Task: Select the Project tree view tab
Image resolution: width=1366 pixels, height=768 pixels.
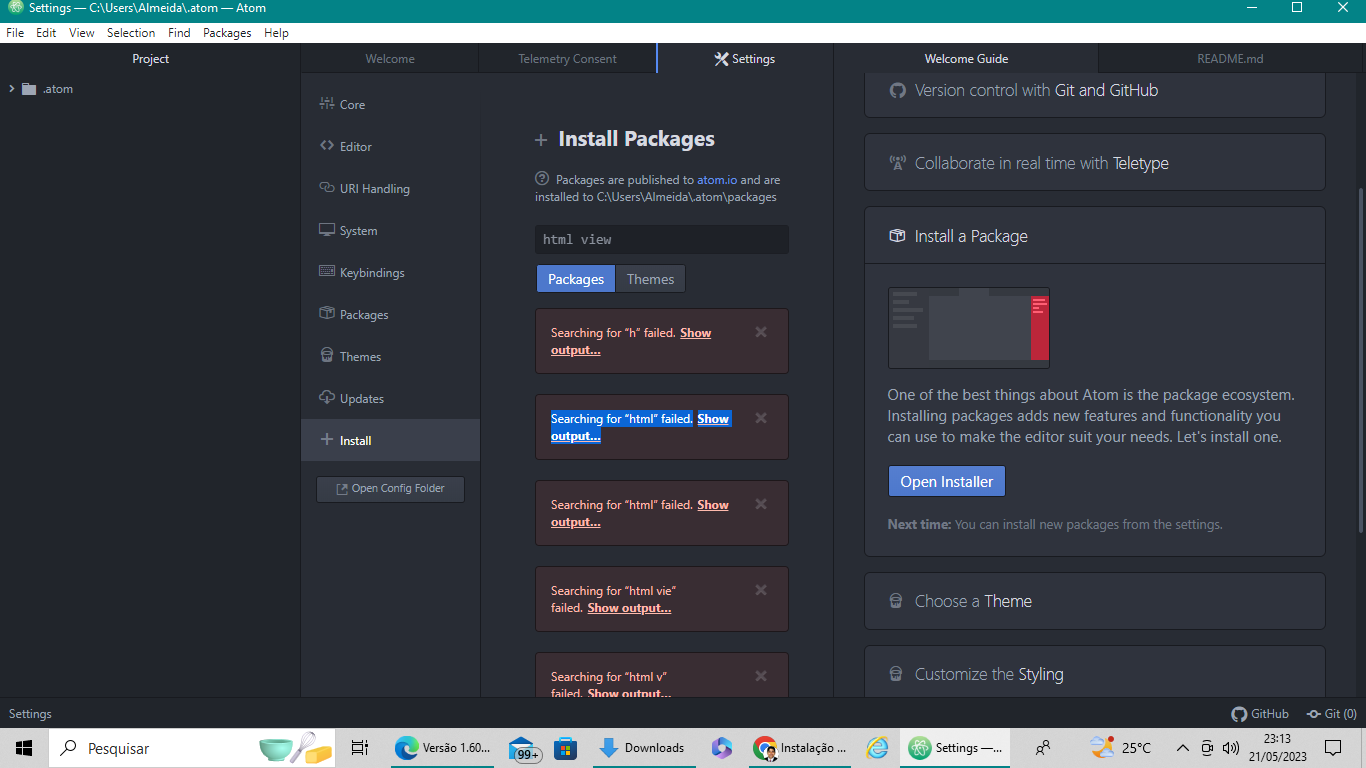Action: pyautogui.click(x=150, y=59)
